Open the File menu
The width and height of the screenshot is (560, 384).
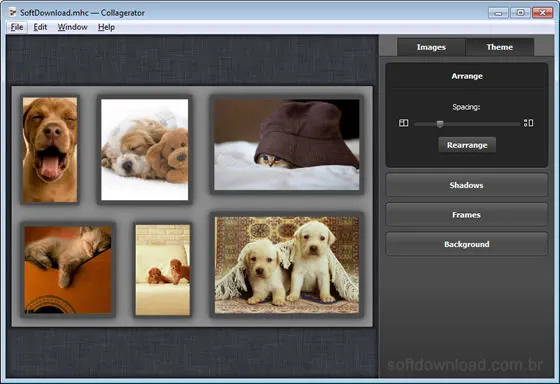(17, 27)
